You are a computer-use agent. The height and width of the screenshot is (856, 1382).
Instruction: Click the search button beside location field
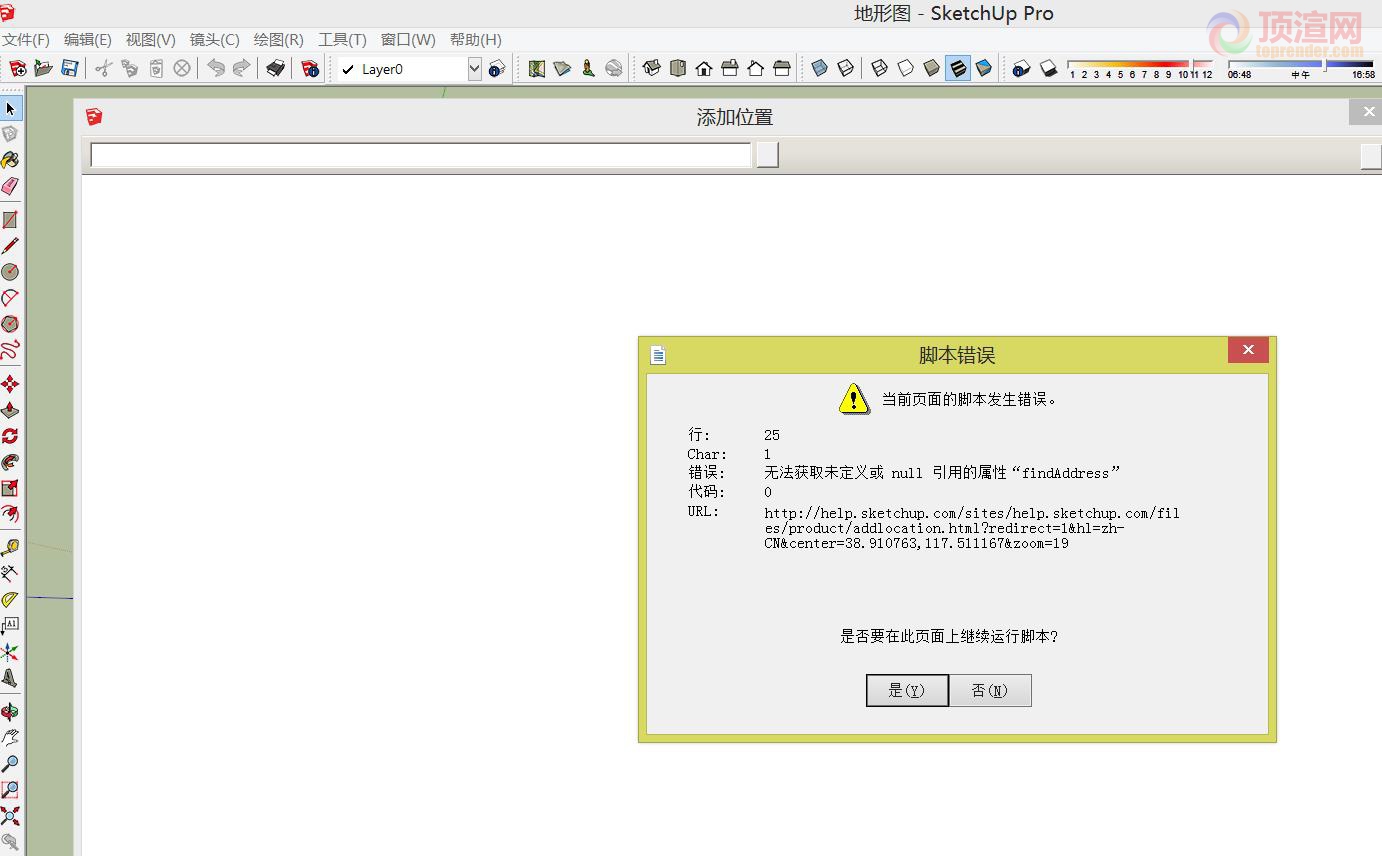point(767,155)
